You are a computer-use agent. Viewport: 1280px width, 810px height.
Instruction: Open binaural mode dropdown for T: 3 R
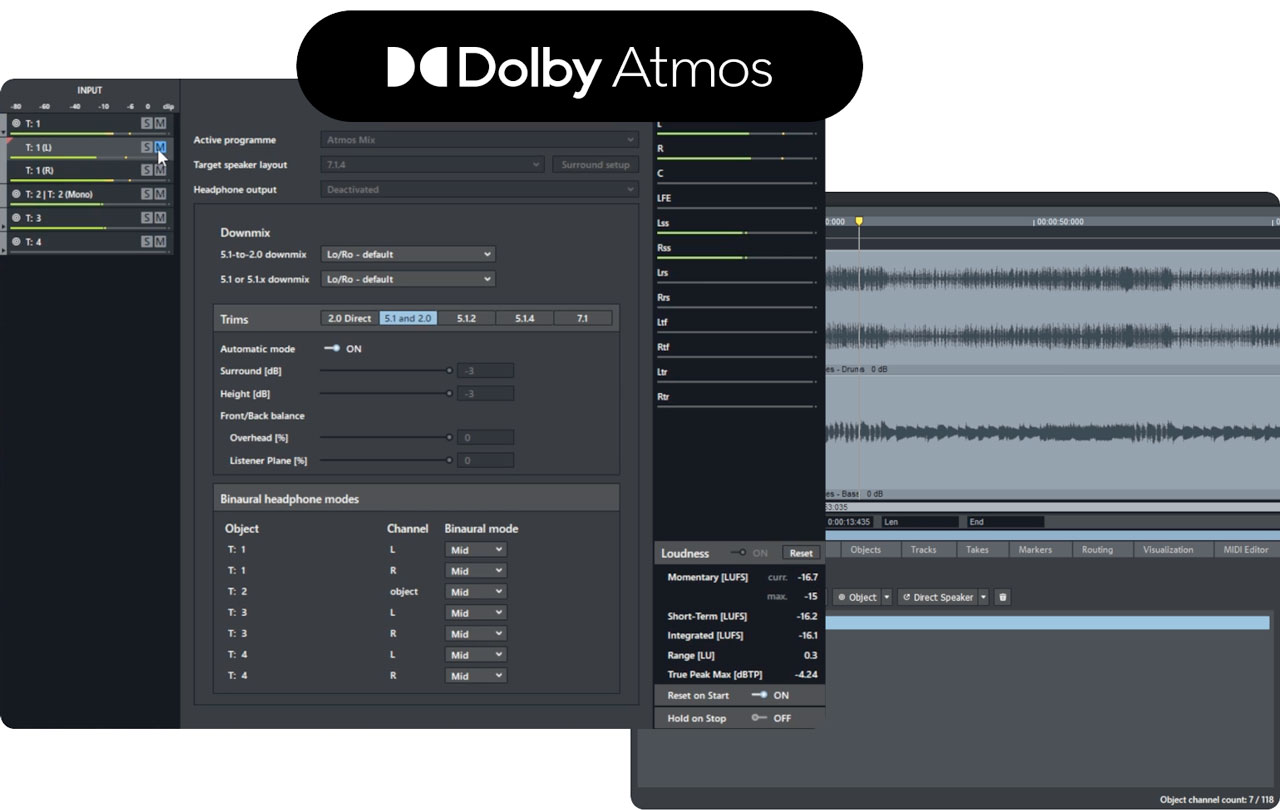click(476, 634)
